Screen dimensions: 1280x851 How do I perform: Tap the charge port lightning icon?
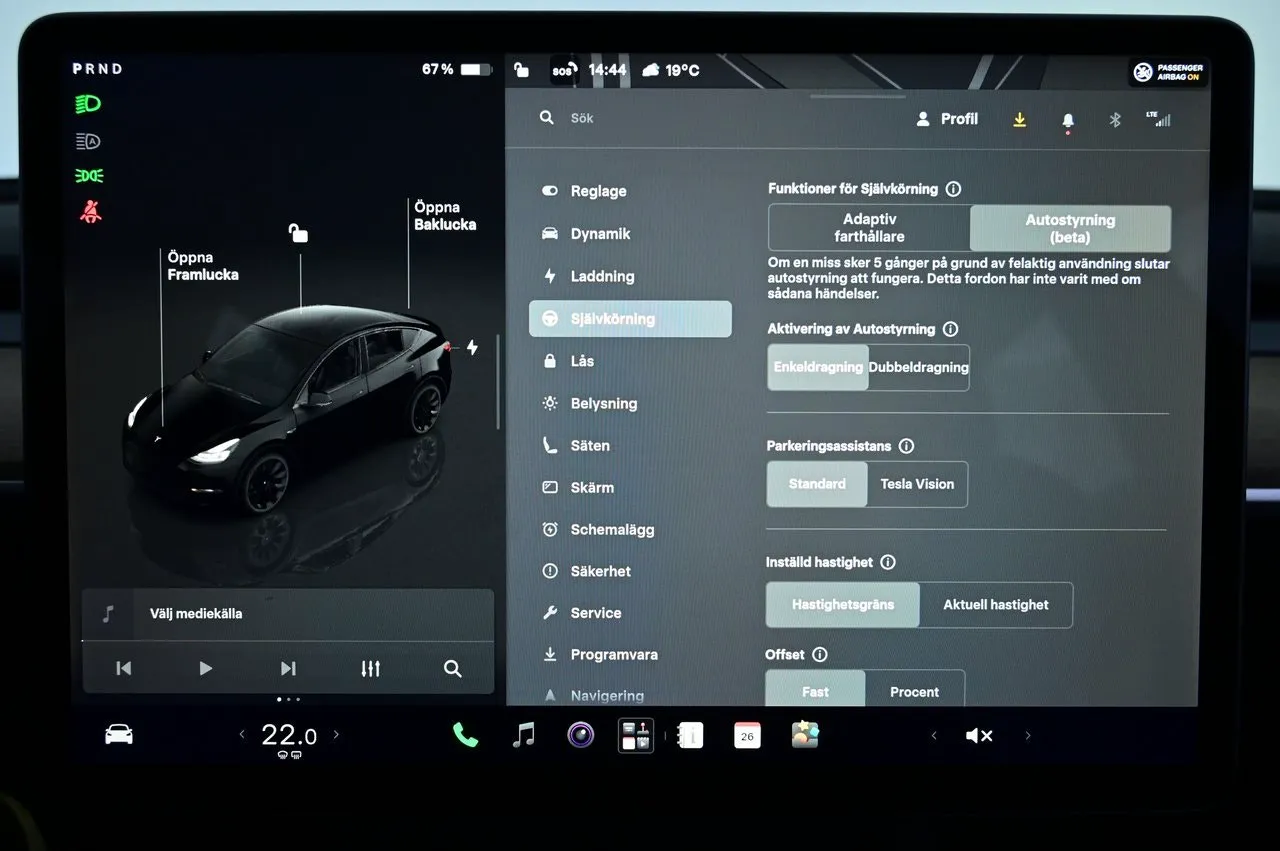click(472, 347)
